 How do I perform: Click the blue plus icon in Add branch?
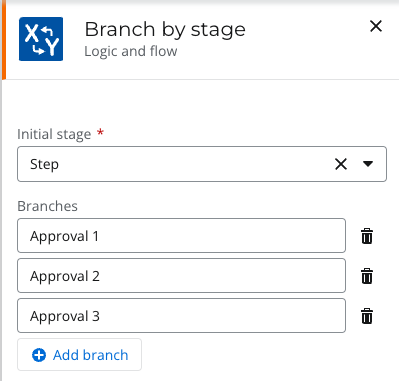click(39, 355)
